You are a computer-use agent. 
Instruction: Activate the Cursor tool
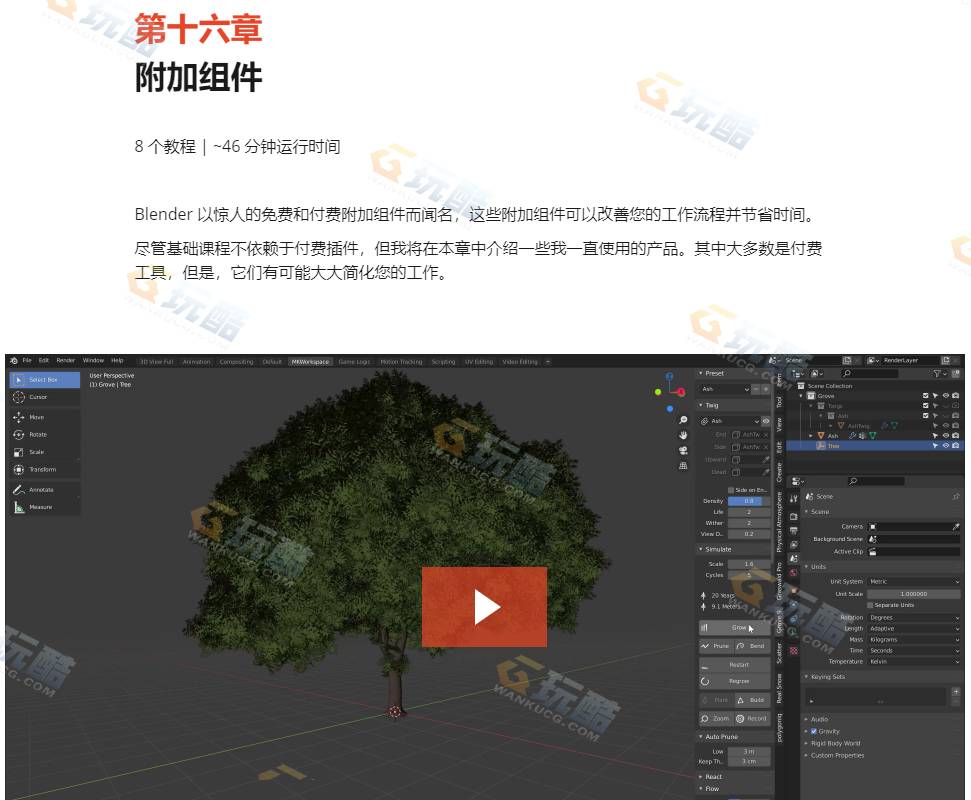(45, 397)
